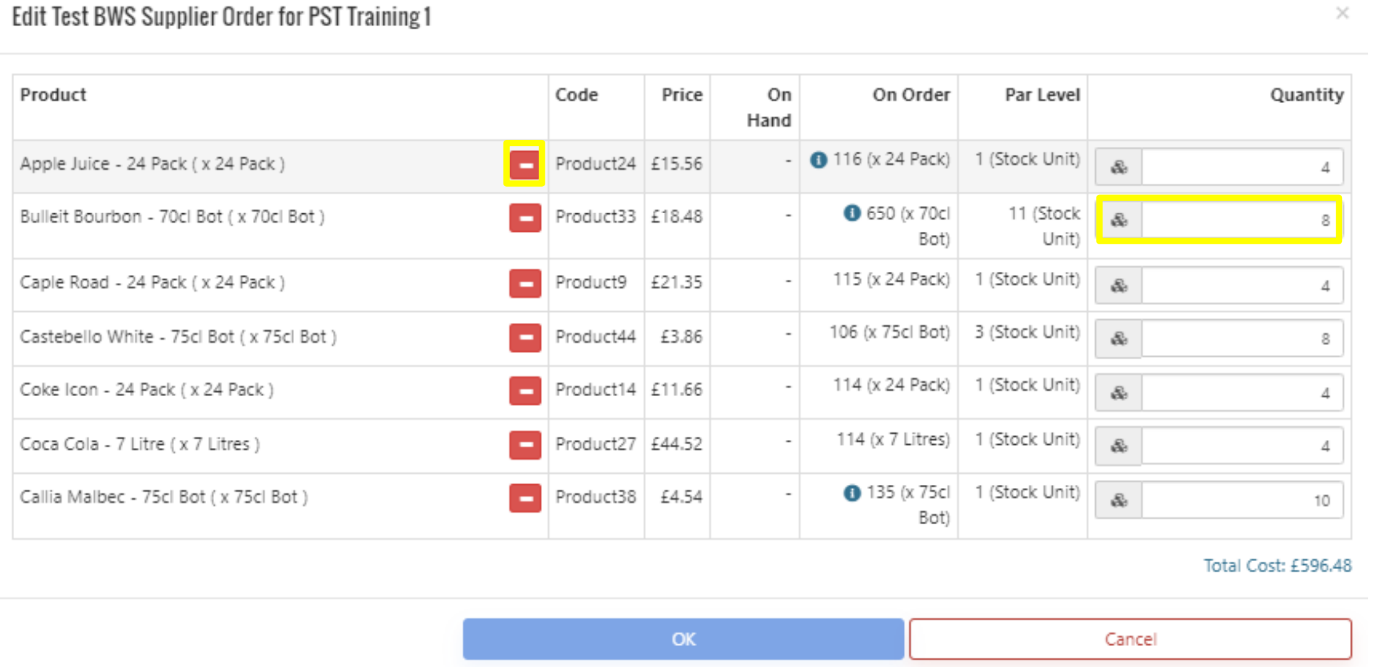Remove Caple Road row via minus icon

tap(525, 284)
